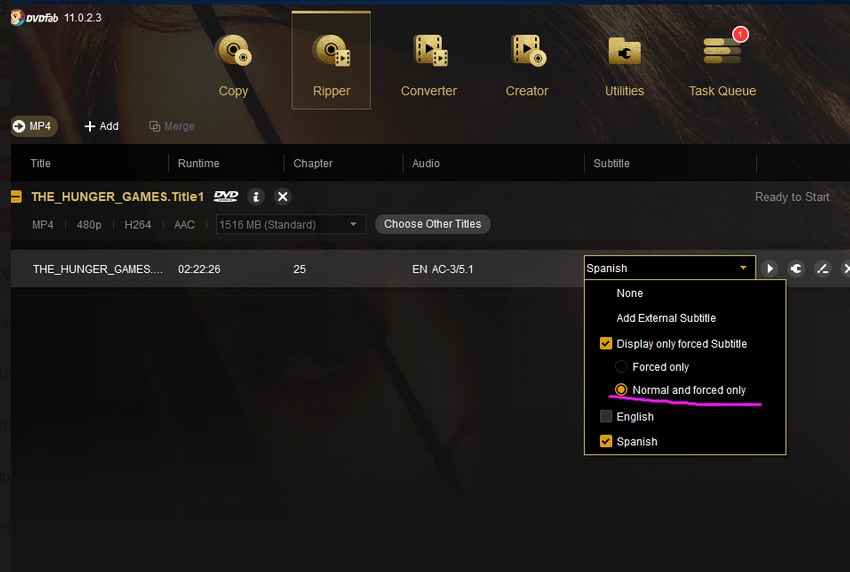The height and width of the screenshot is (572, 850).
Task: Open the Converter module
Action: click(x=429, y=65)
